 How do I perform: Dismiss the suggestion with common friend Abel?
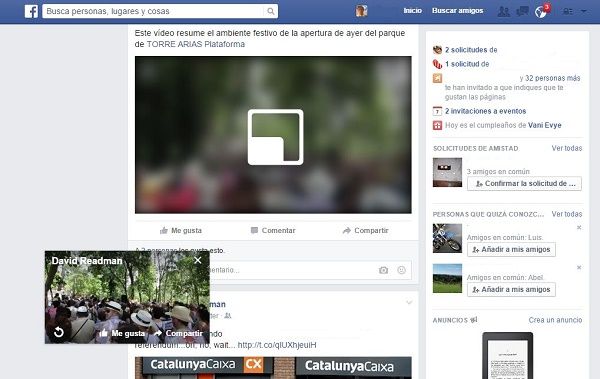point(579,267)
